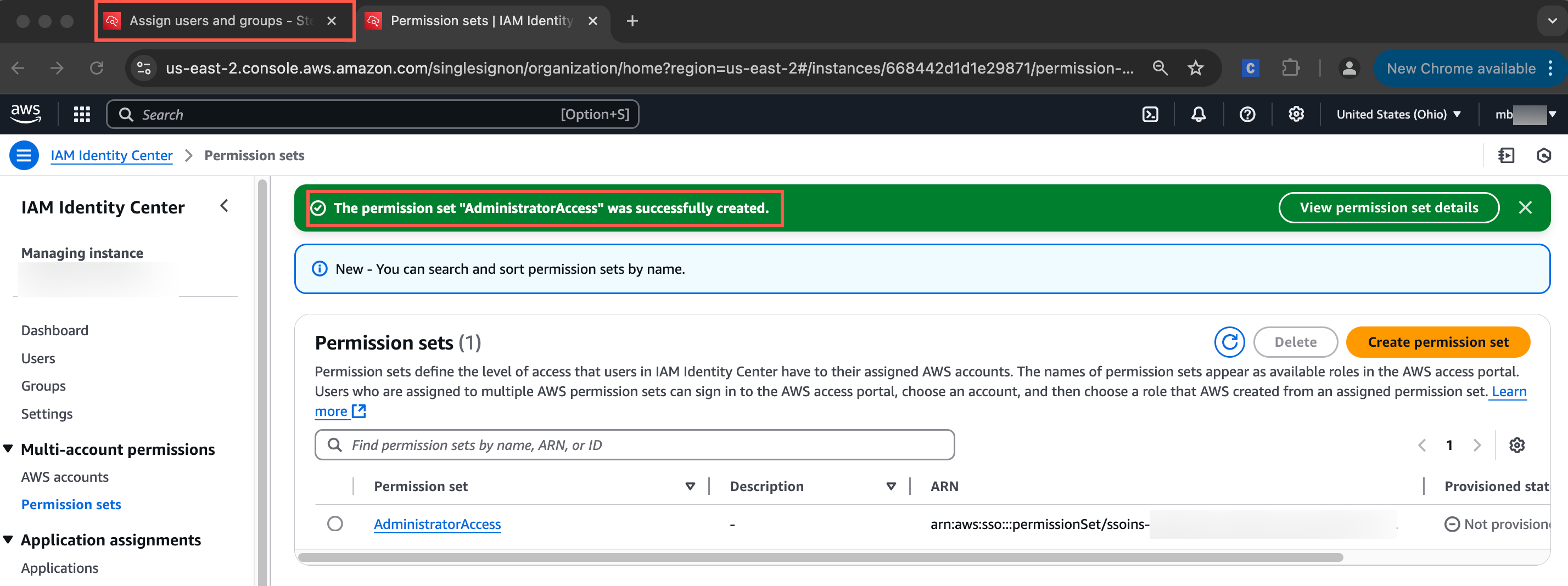Go to next page of permission sets

[x=1477, y=446]
